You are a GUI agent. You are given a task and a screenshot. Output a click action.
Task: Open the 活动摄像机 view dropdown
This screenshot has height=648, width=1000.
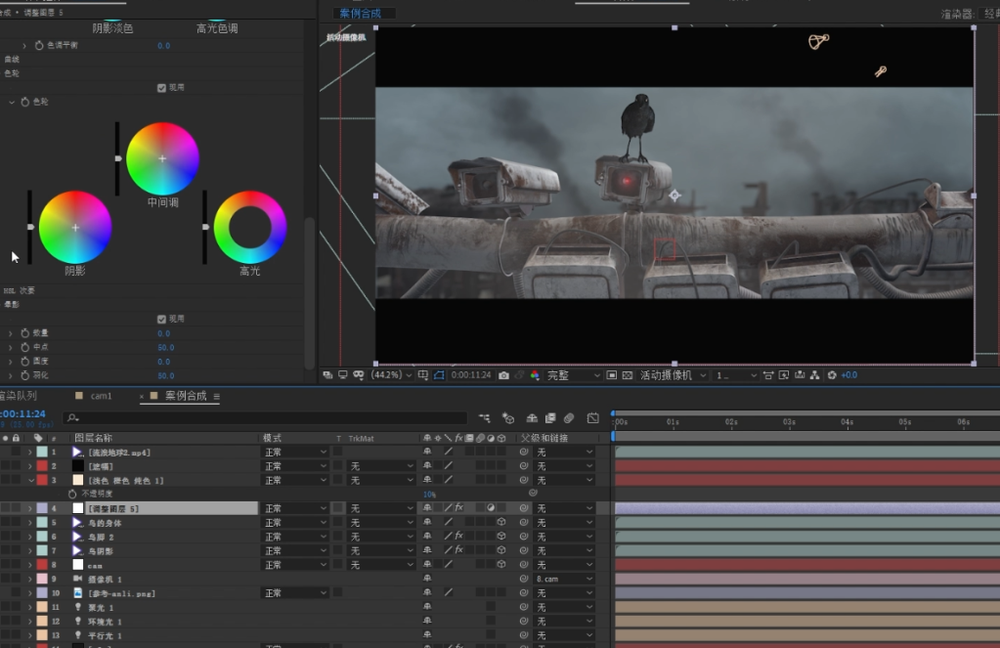pyautogui.click(x=672, y=375)
